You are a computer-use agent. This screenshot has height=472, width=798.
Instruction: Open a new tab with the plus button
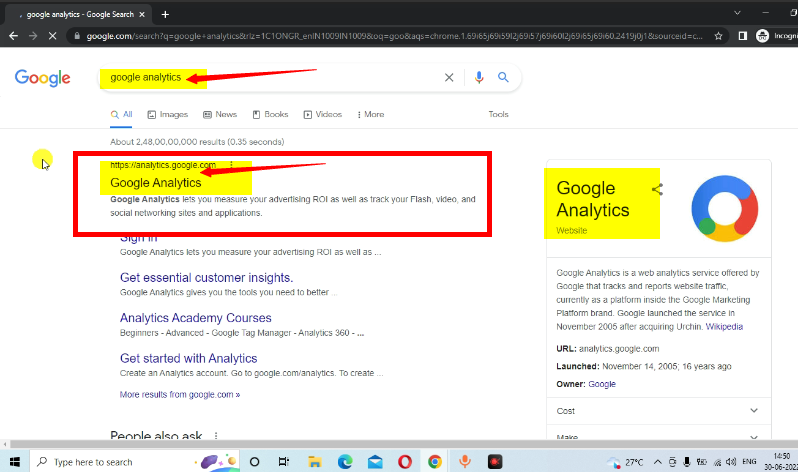[165, 14]
